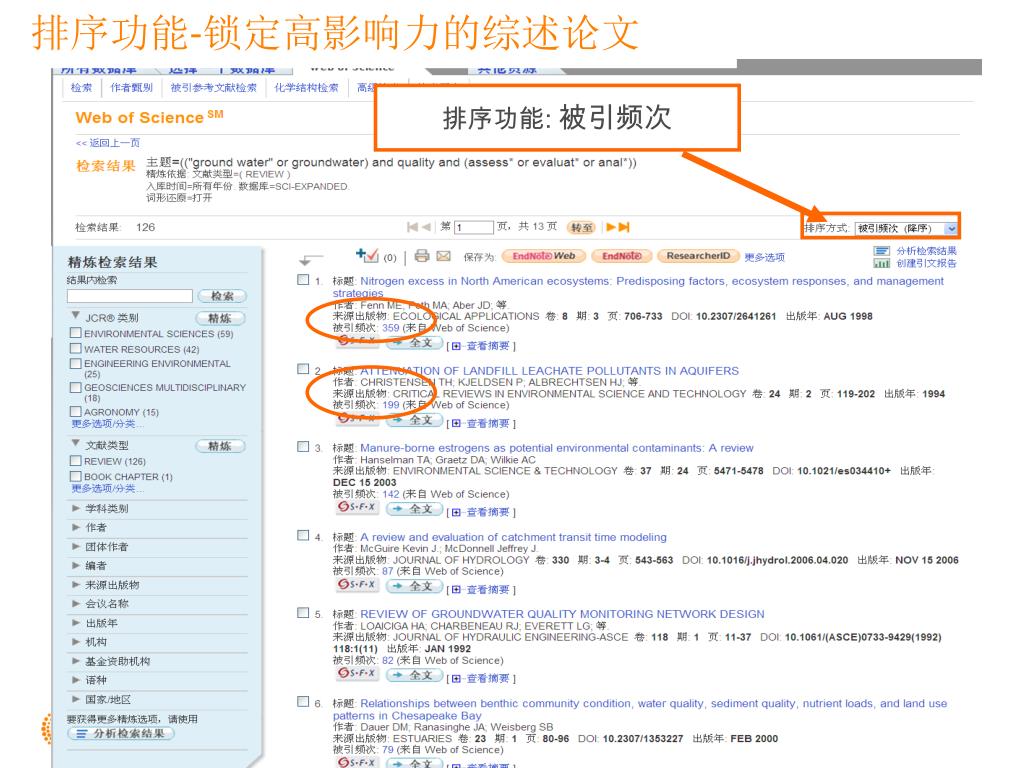Tick the checkbox for result 5

click(x=303, y=613)
